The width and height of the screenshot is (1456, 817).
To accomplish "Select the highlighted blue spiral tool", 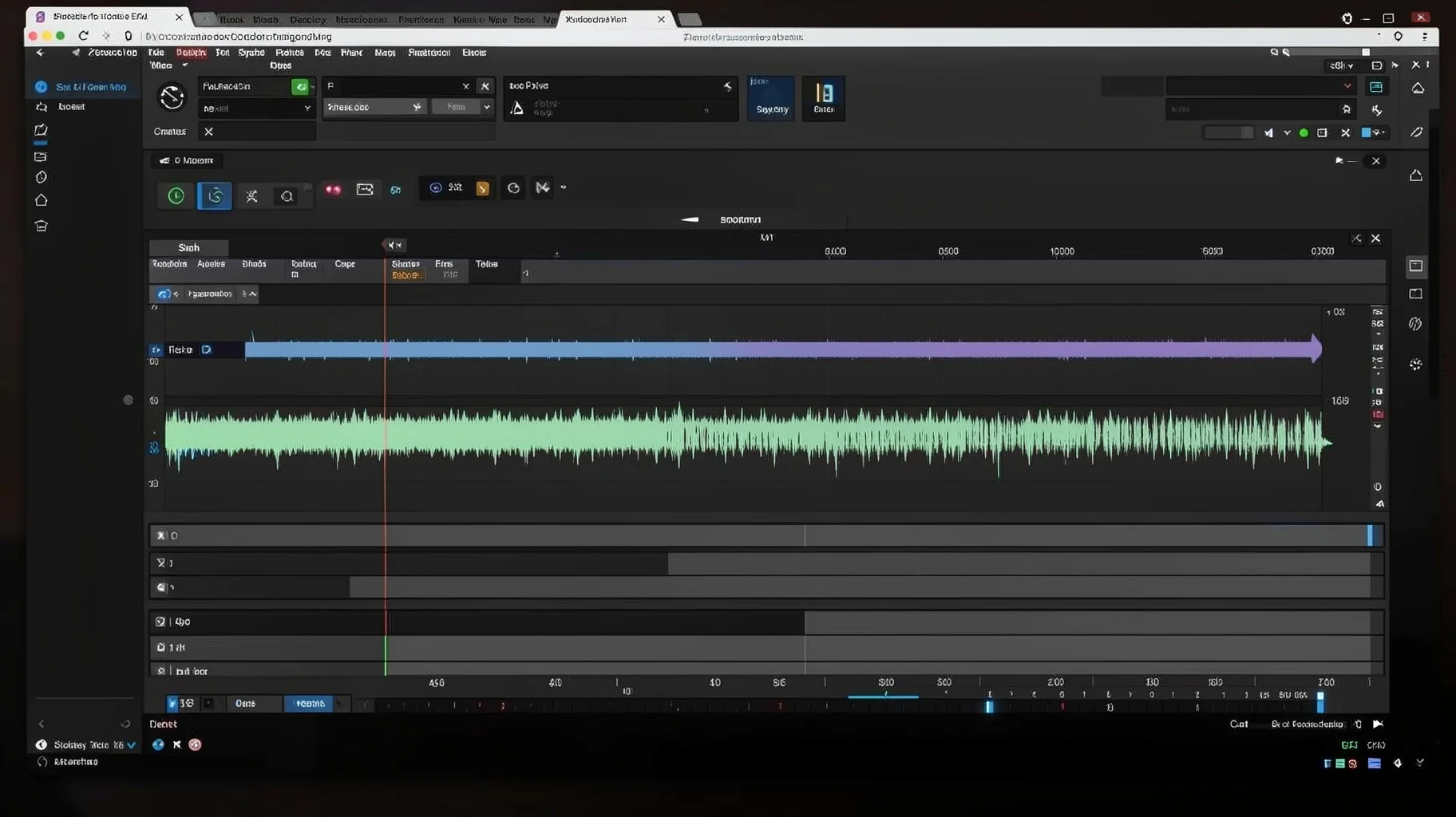I will [x=215, y=195].
